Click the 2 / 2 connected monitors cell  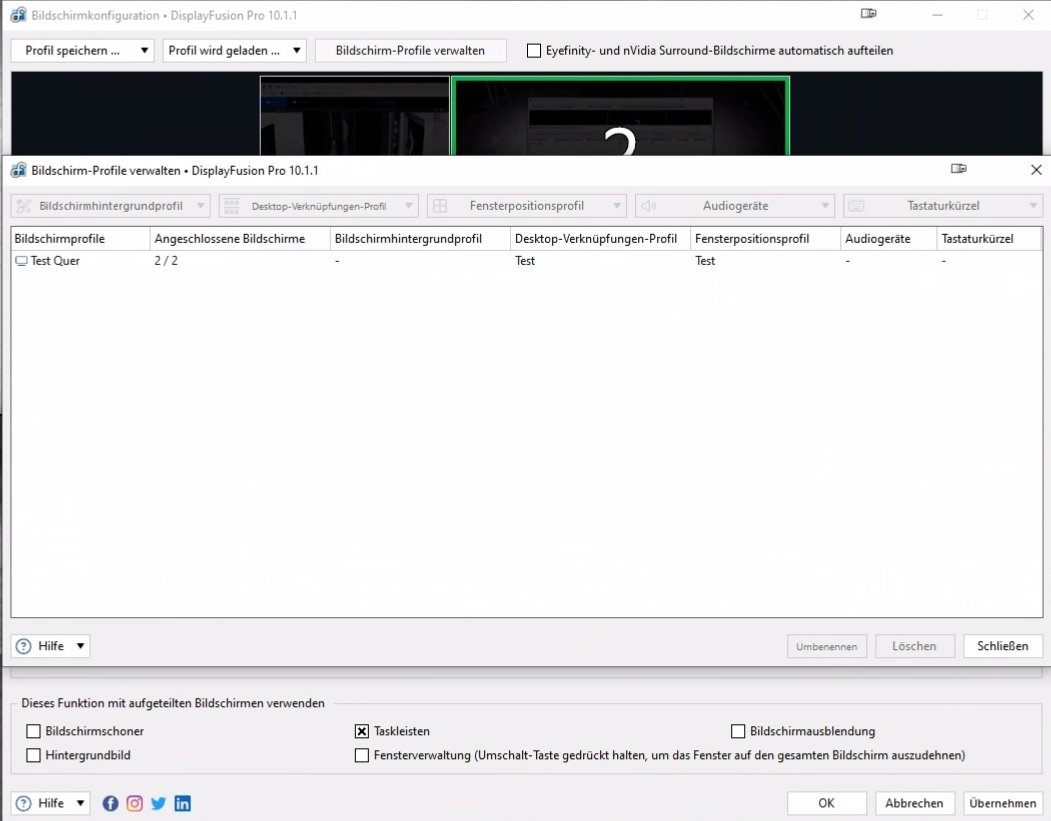click(166, 261)
